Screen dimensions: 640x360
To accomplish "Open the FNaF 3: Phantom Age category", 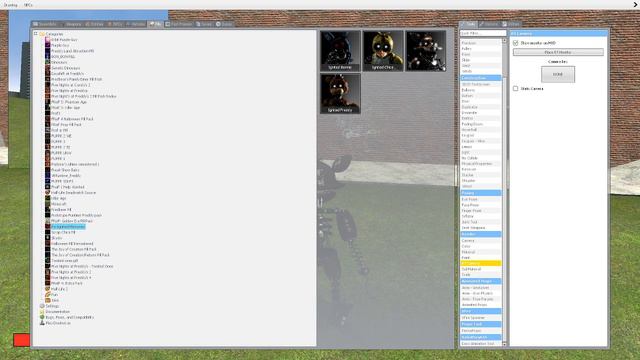I will [69, 102].
